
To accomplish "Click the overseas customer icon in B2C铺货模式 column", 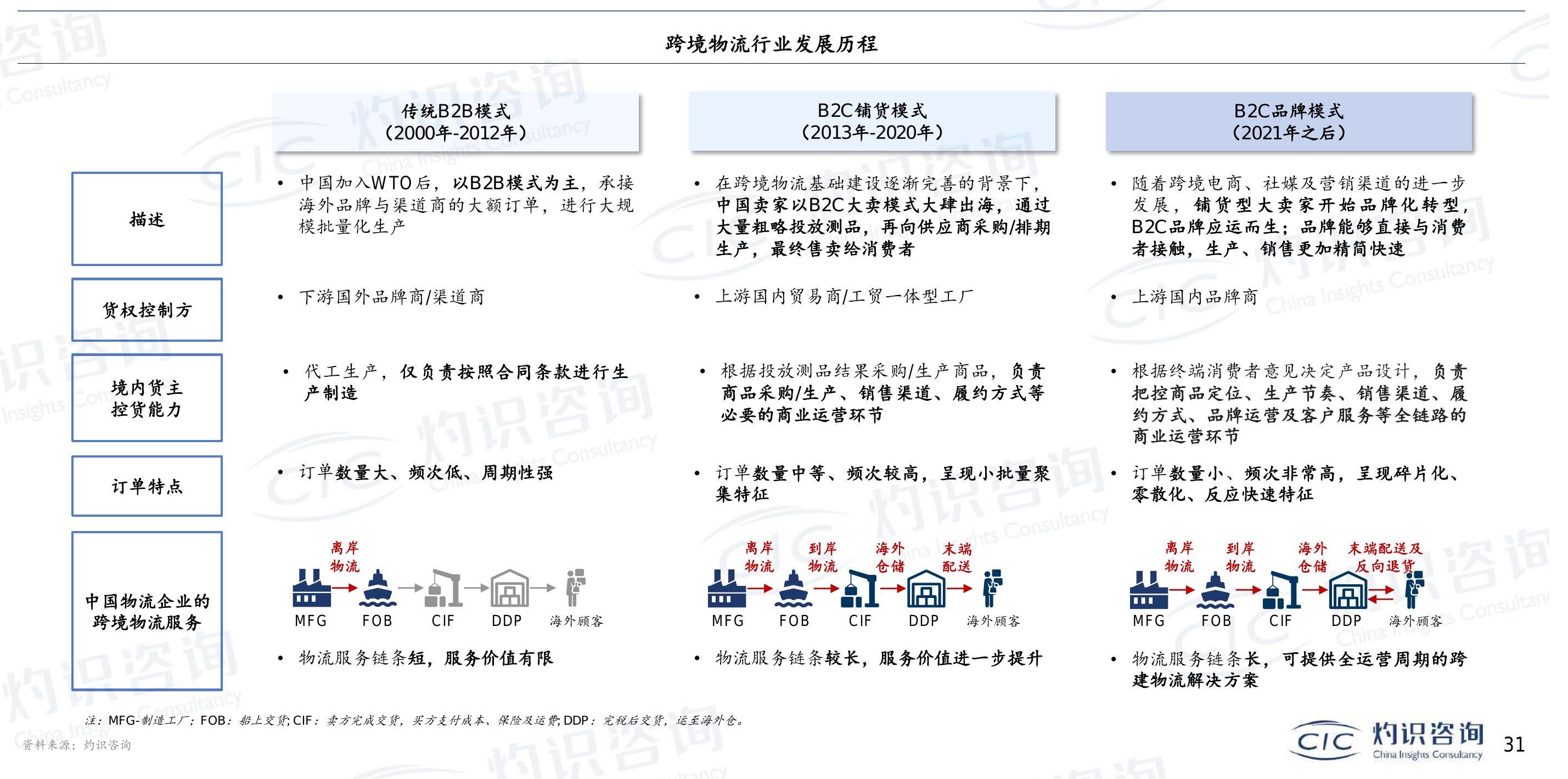I will click(992, 588).
